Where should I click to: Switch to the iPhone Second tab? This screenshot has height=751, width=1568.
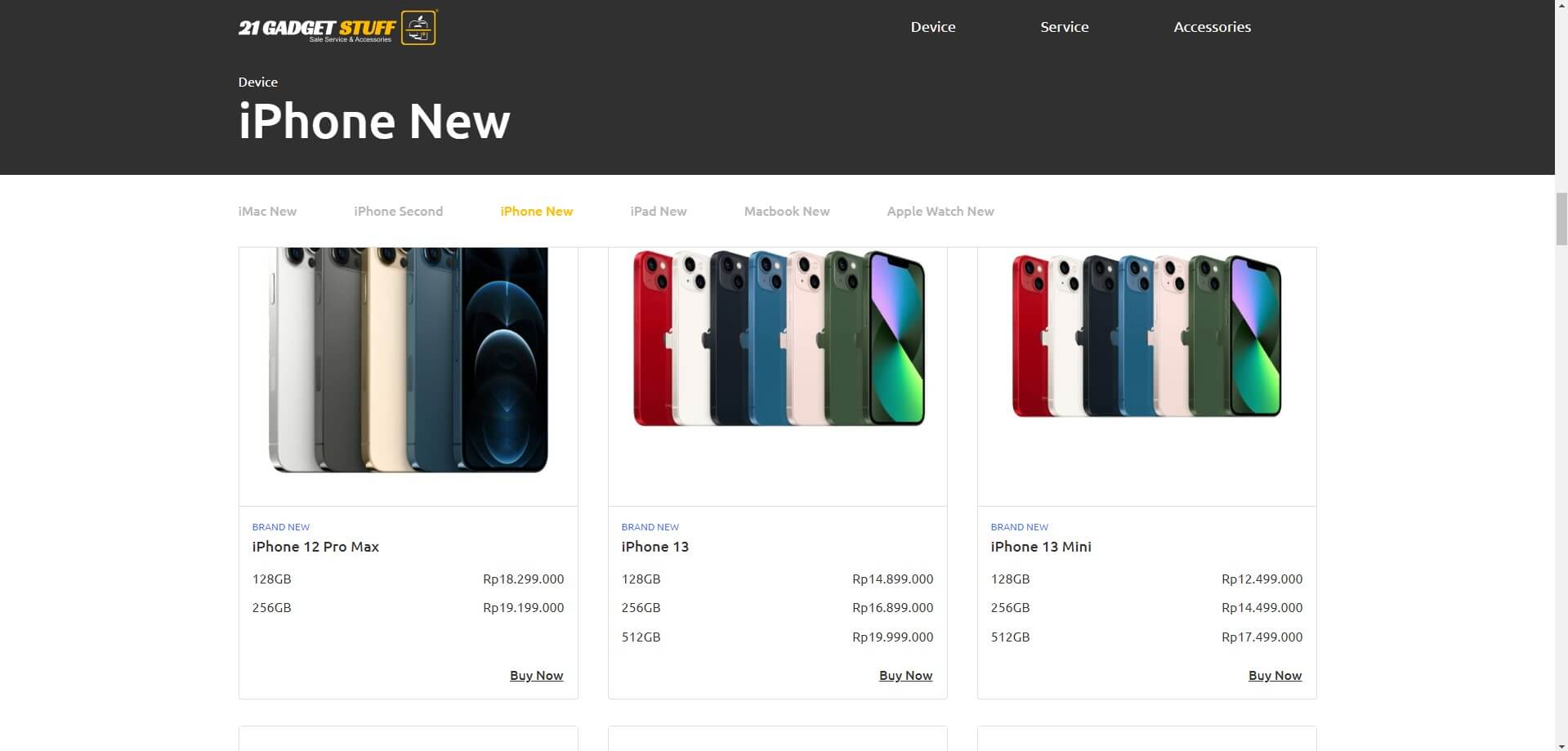pos(398,212)
